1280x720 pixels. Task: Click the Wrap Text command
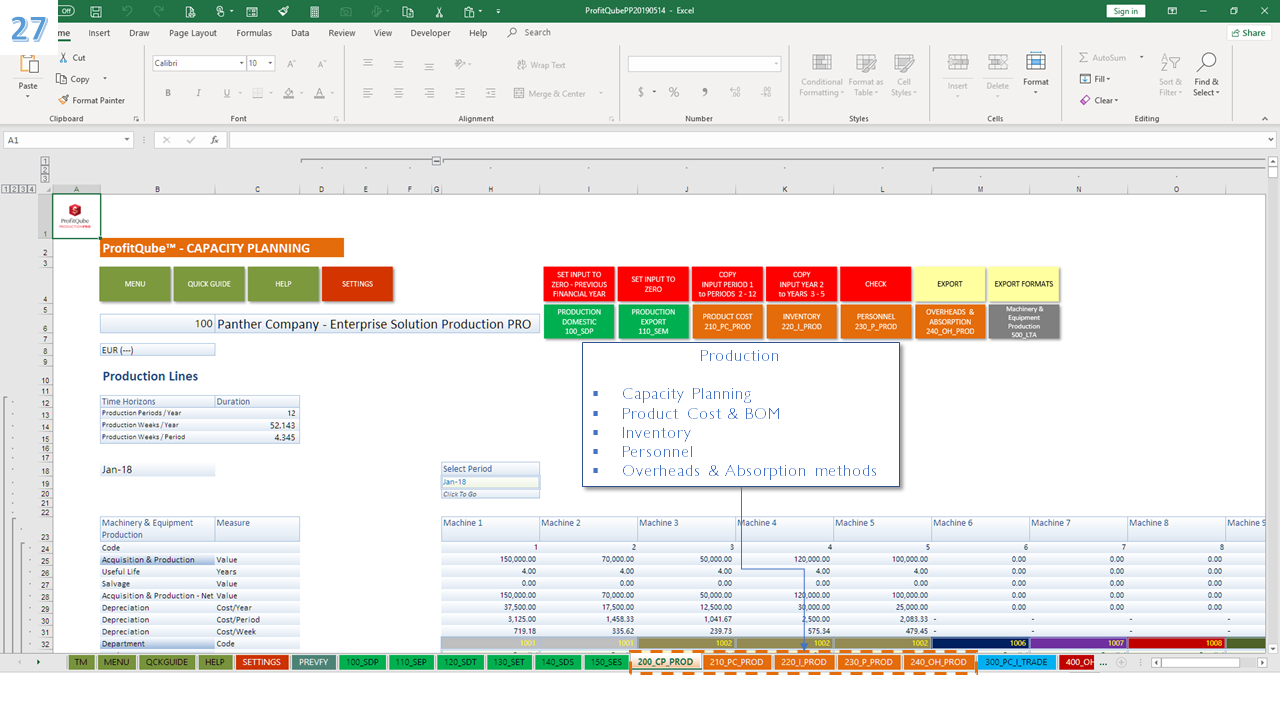(x=541, y=65)
